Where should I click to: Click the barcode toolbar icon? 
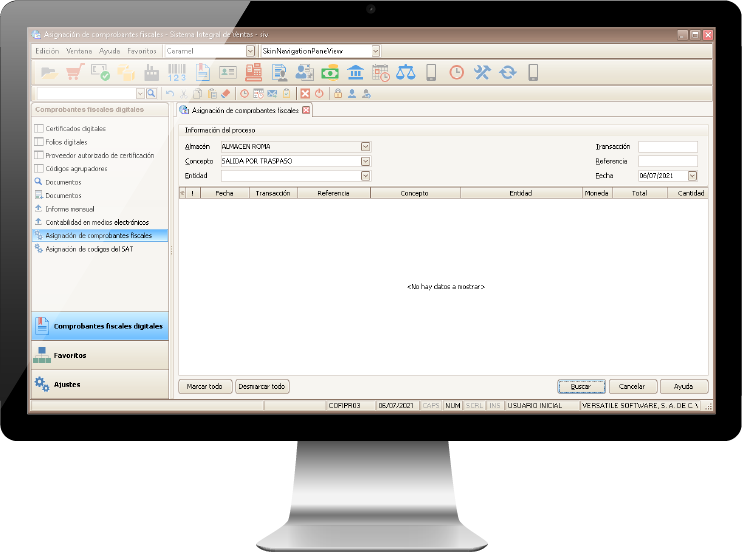point(177,72)
